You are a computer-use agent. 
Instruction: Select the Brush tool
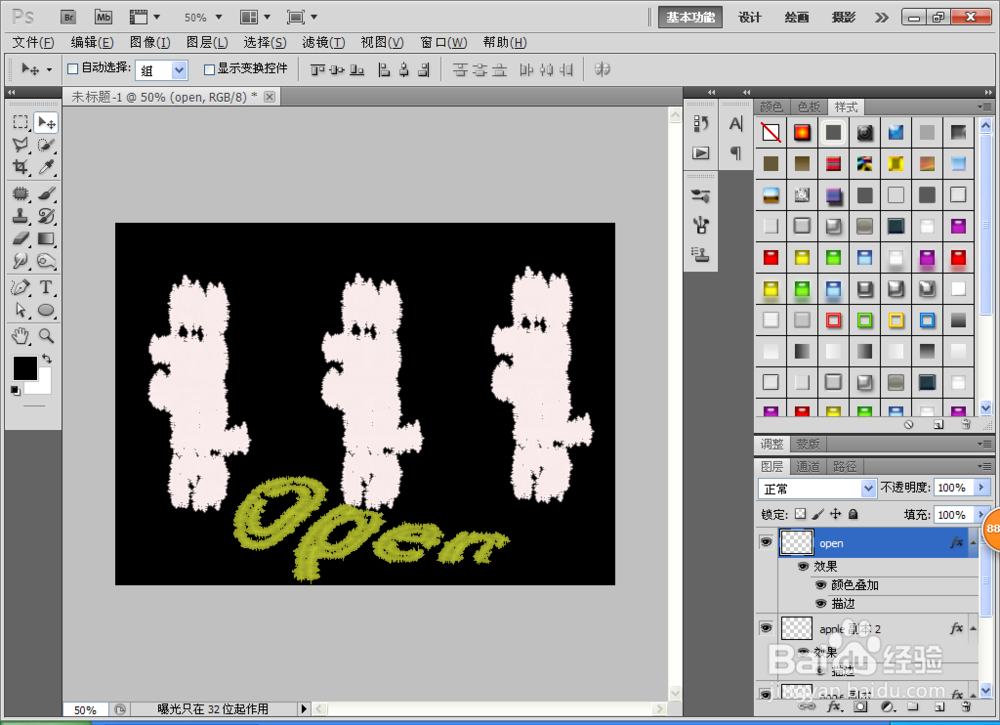(46, 193)
